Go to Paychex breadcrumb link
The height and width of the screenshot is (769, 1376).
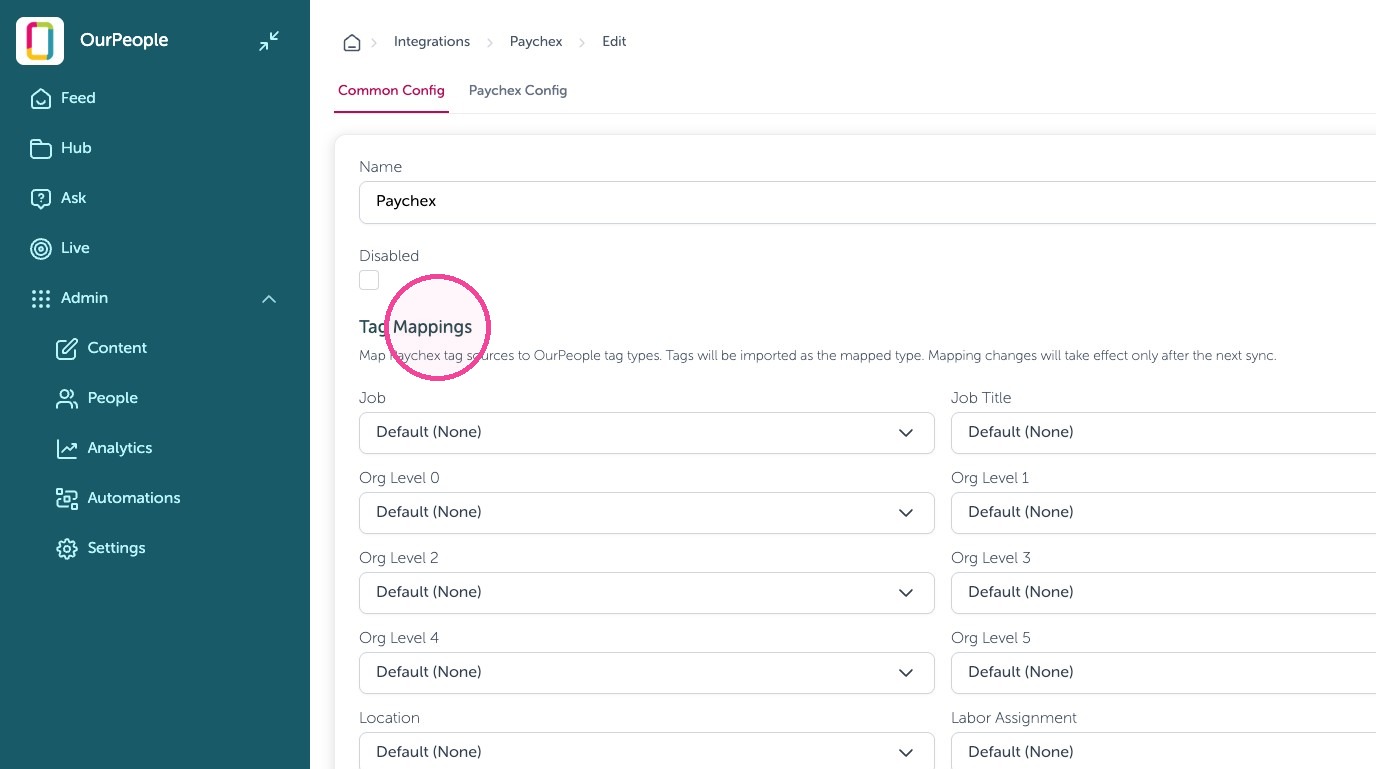pos(536,42)
